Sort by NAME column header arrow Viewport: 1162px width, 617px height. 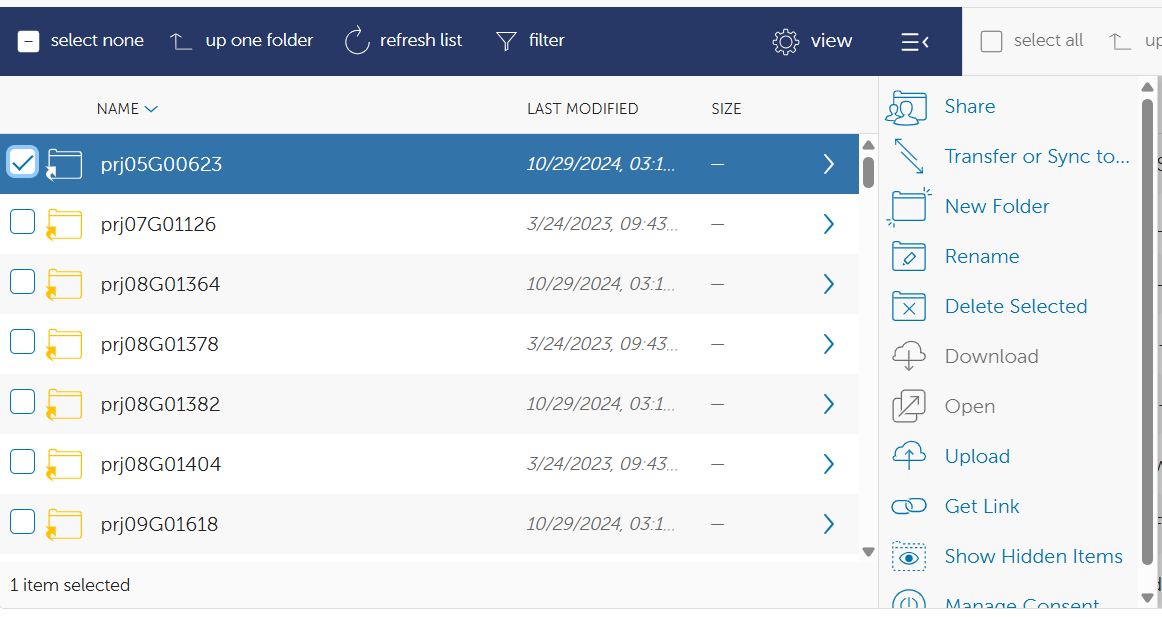pyautogui.click(x=151, y=109)
